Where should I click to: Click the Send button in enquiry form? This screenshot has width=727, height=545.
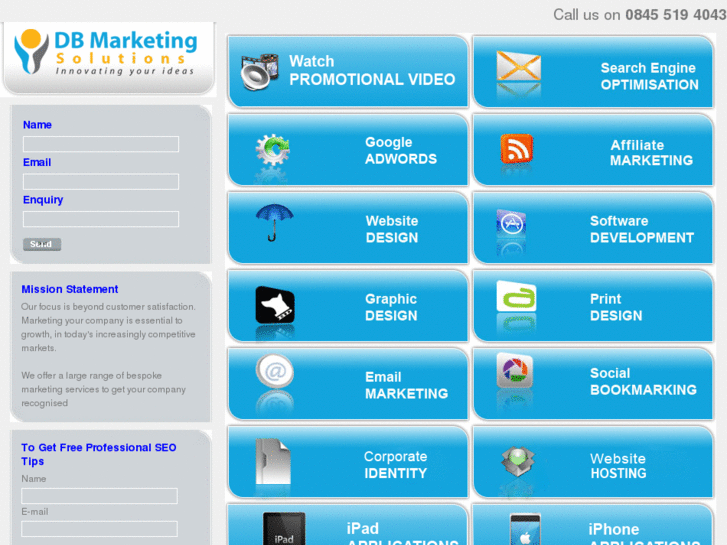click(42, 244)
